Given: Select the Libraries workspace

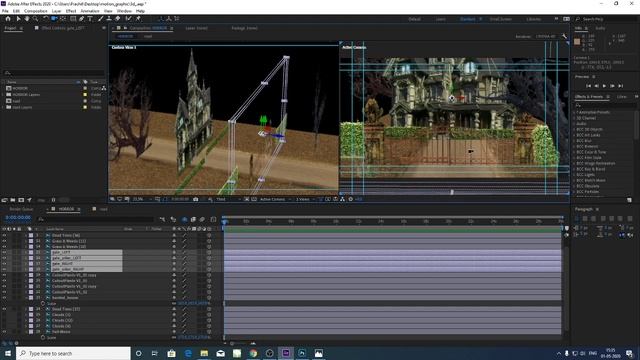Looking at the screenshot, I should pyautogui.click(x=533, y=19).
